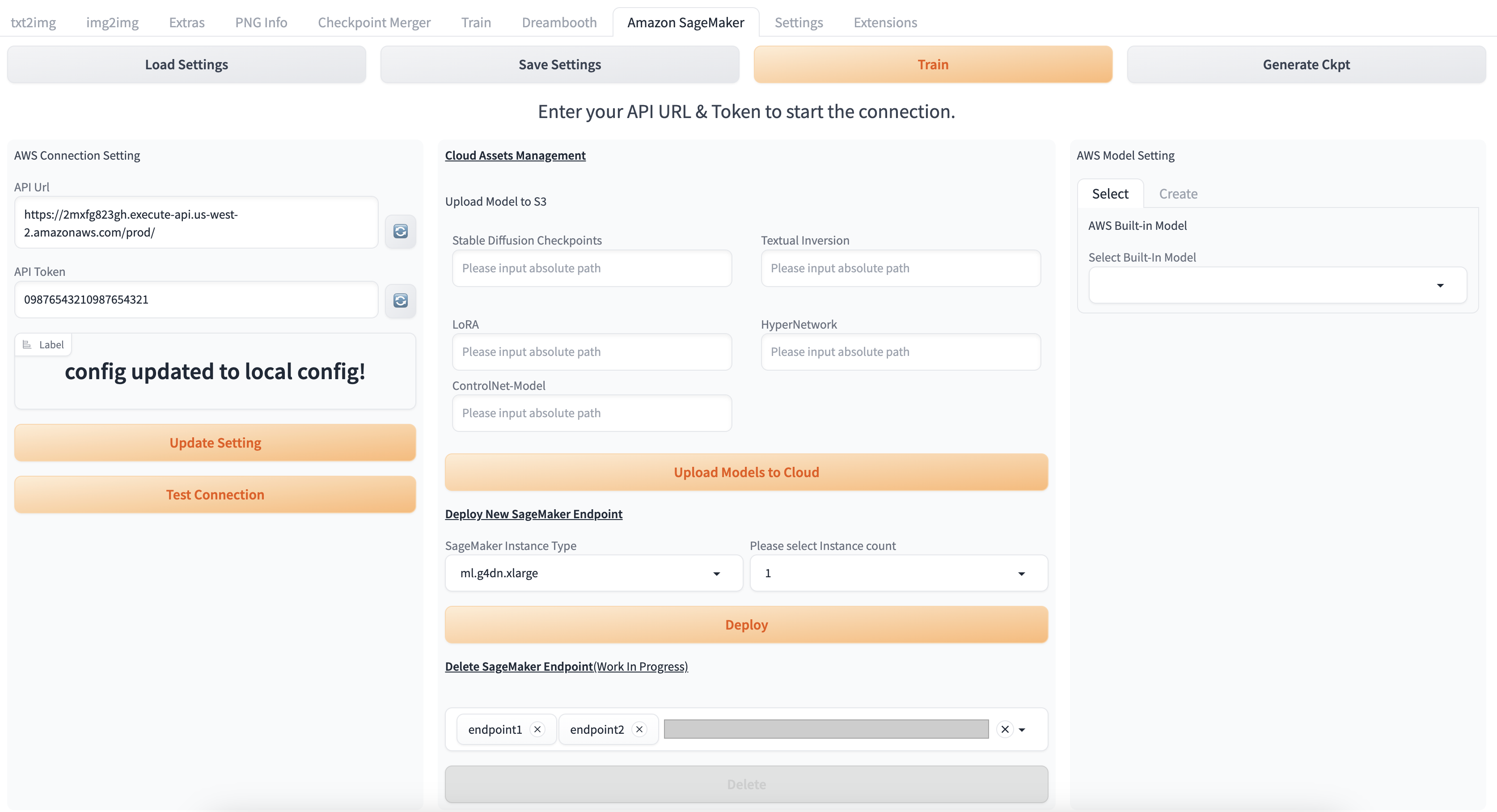Clear all selected endpoints with X
The image size is (1497, 812).
pyautogui.click(x=1005, y=729)
